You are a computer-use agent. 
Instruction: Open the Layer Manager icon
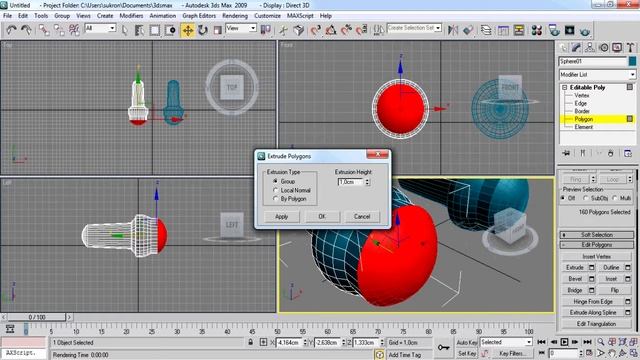pos(486,30)
